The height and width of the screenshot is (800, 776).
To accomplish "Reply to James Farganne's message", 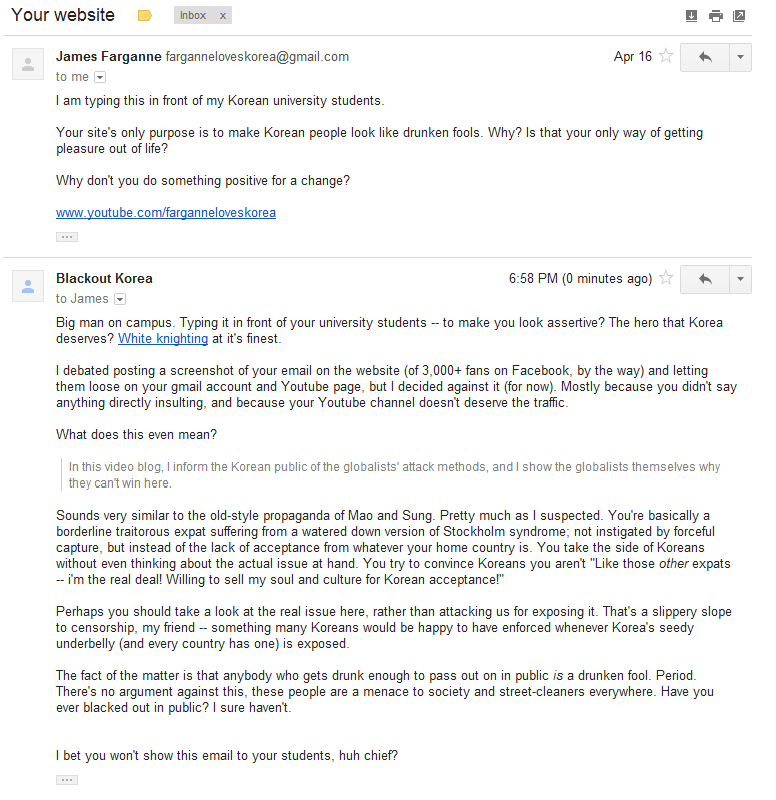I will [707, 57].
